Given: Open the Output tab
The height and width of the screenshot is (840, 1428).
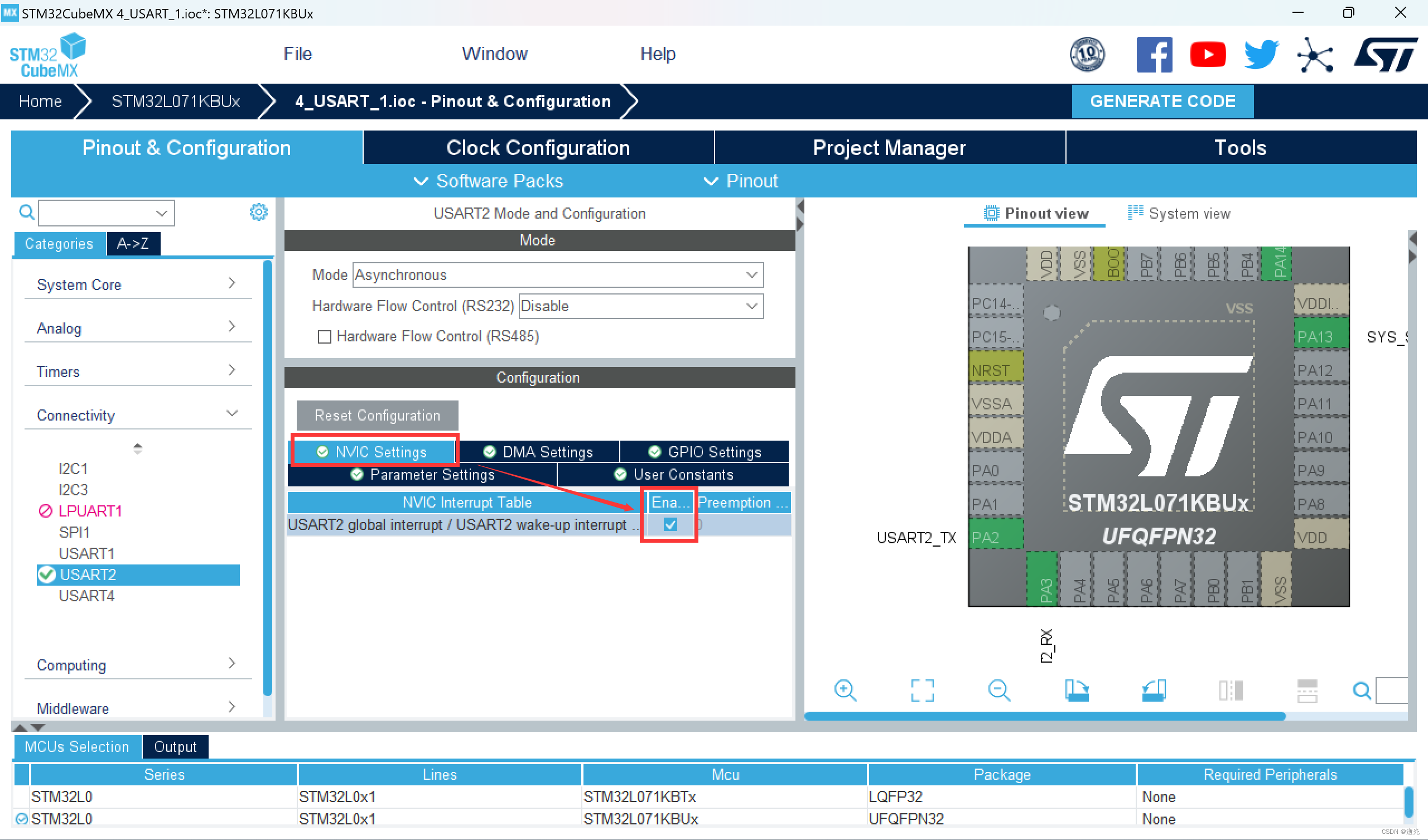Looking at the screenshot, I should click(175, 746).
